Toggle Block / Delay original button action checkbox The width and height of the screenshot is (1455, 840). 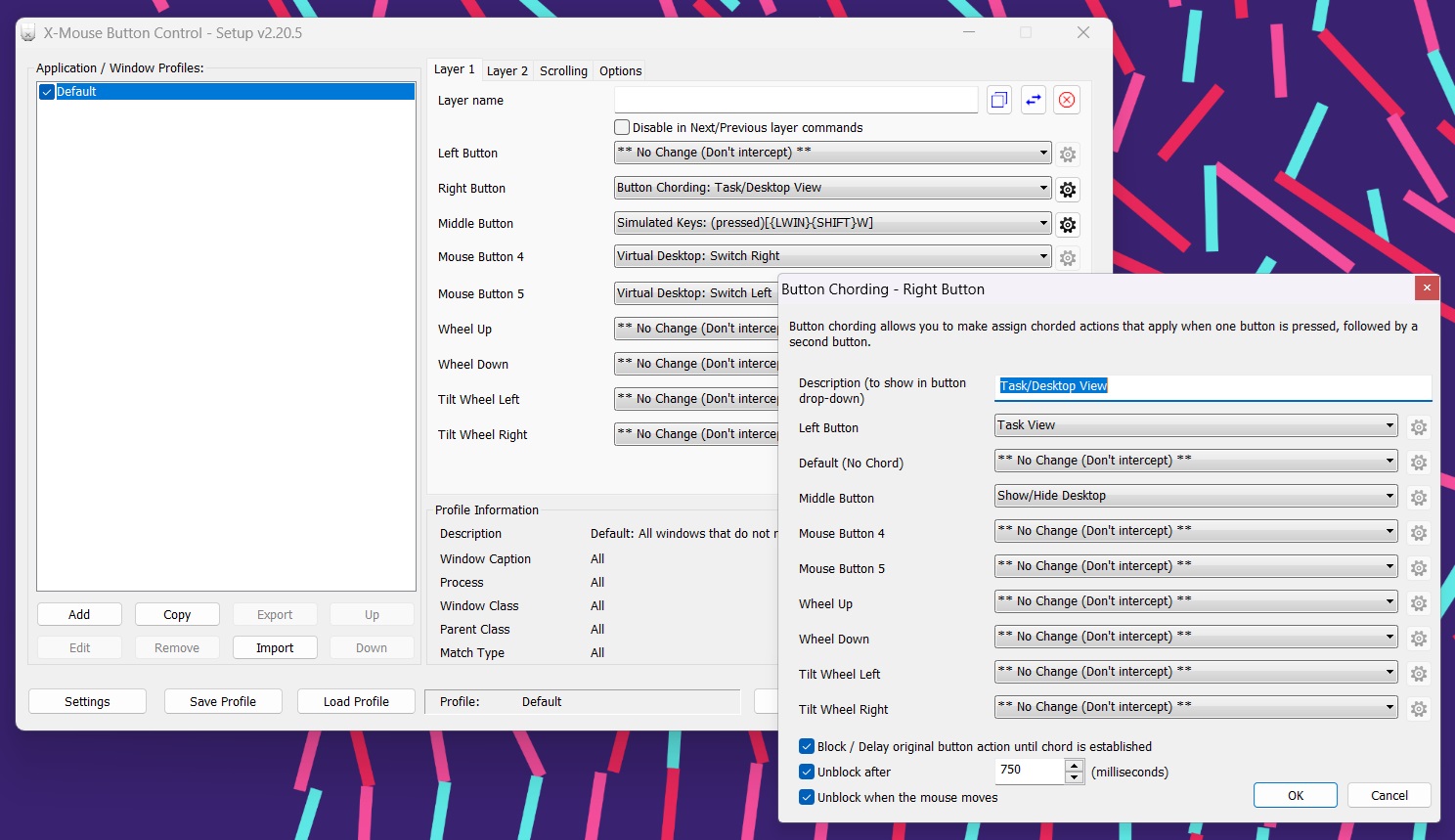click(807, 746)
